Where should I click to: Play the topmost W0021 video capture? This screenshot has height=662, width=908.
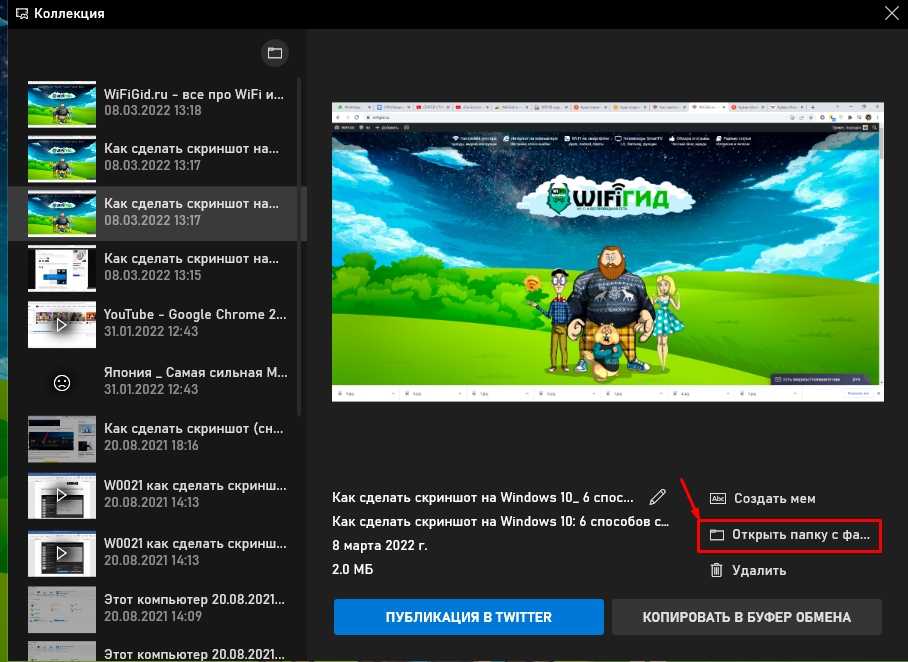(62, 495)
